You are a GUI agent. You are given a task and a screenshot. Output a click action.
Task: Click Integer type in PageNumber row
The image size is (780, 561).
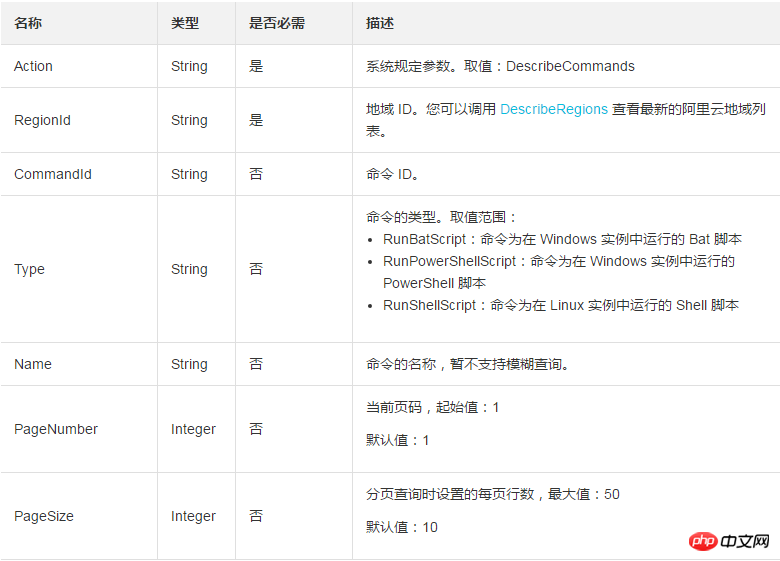tap(194, 429)
